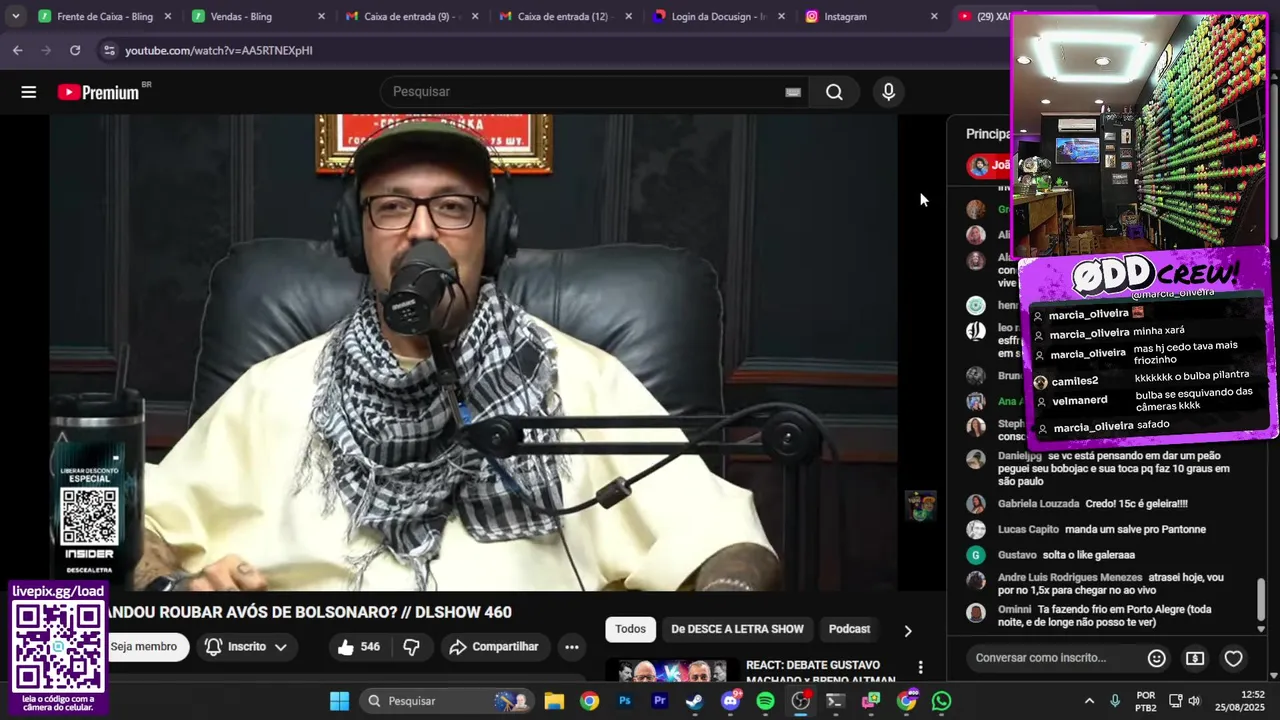Share the video via Compartilhar
The width and height of the screenshot is (1280, 720).
pyautogui.click(x=494, y=647)
